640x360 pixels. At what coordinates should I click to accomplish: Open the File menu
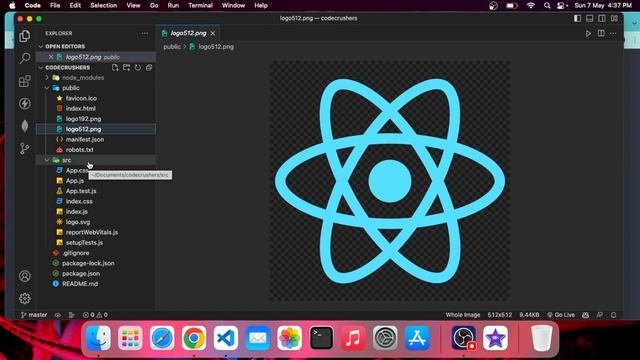click(x=55, y=5)
